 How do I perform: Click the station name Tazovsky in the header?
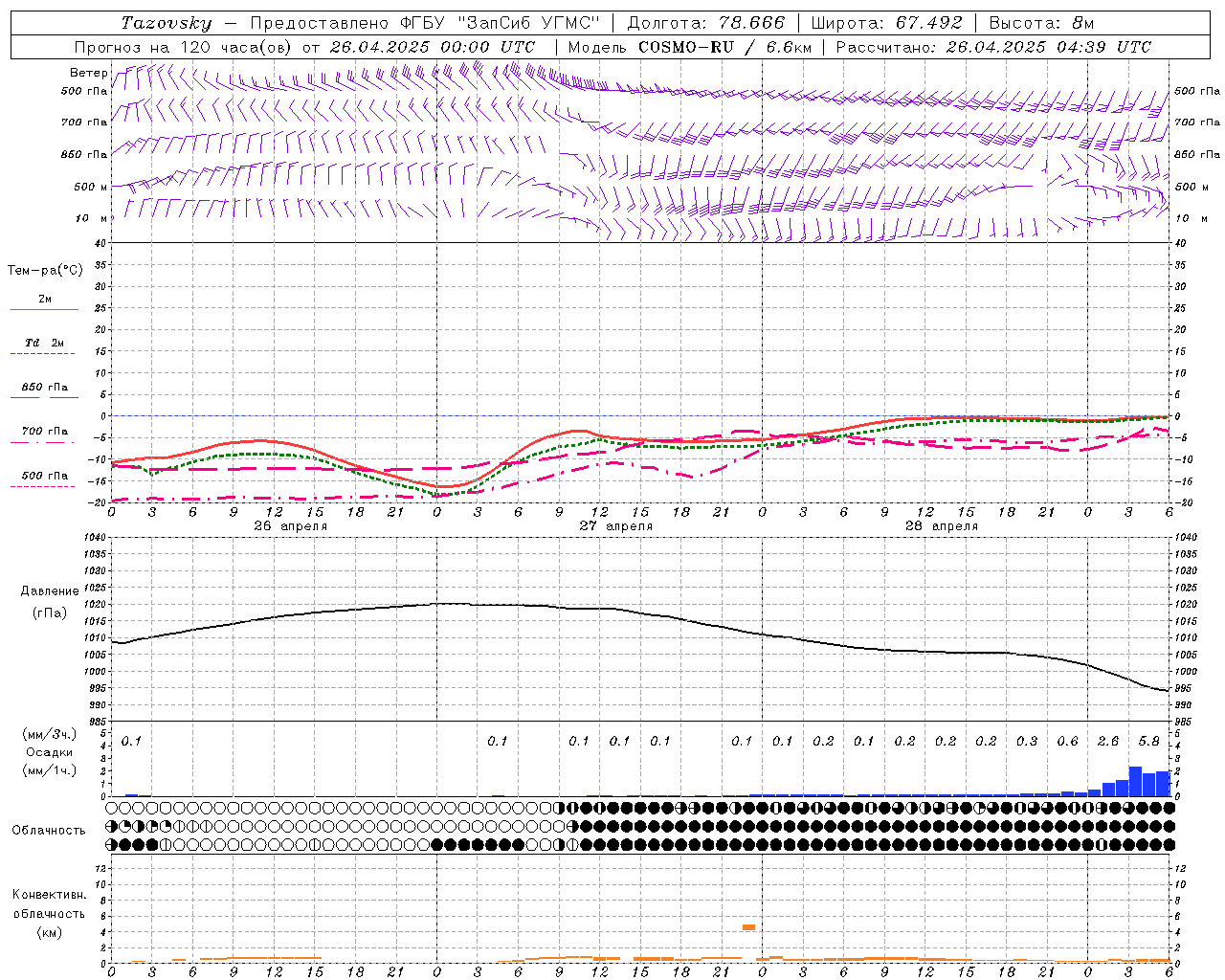pos(167,23)
